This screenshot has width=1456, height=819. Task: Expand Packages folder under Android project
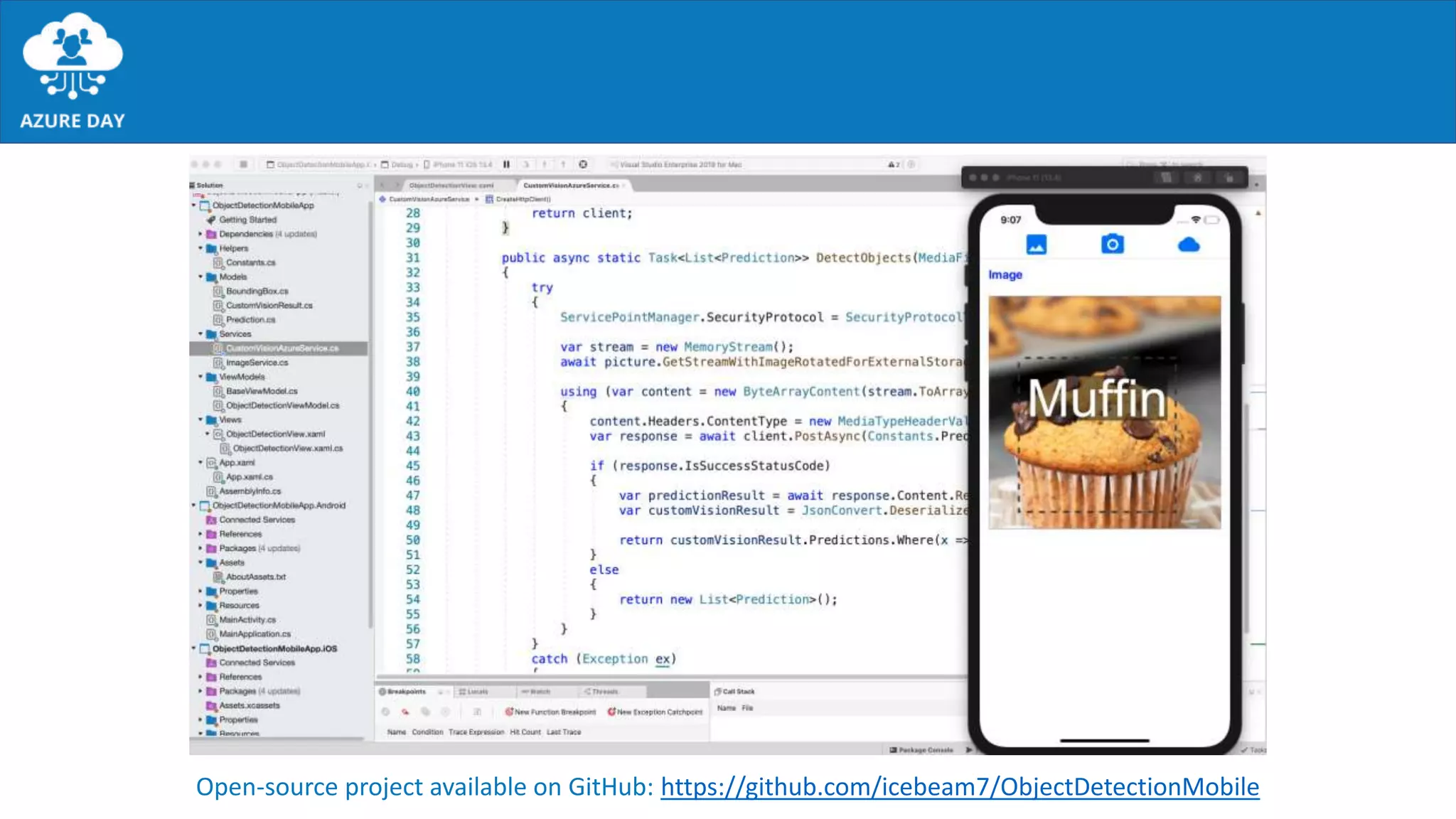click(x=200, y=548)
